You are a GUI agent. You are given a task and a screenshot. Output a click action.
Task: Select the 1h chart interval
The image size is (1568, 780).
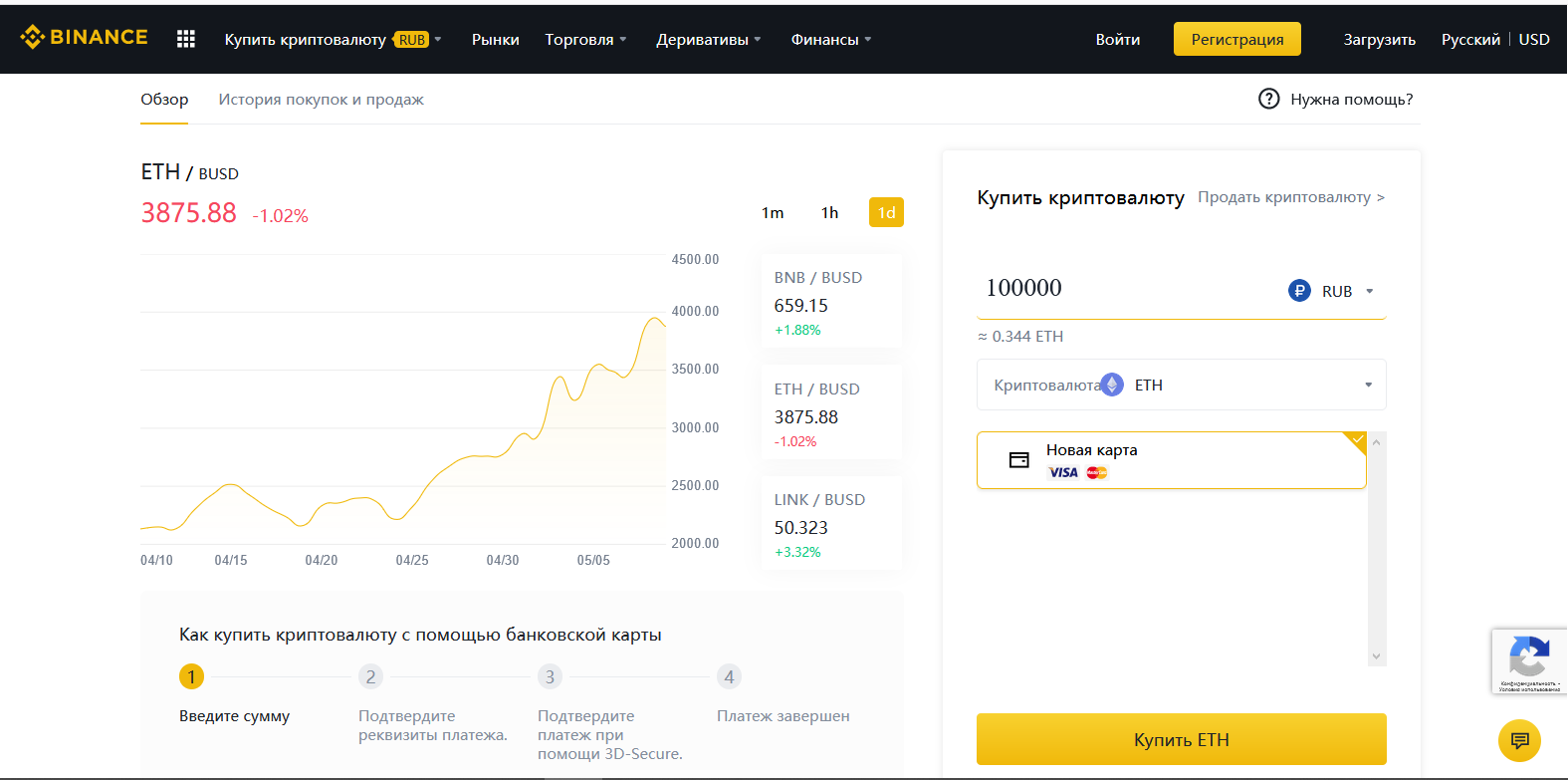pos(829,212)
